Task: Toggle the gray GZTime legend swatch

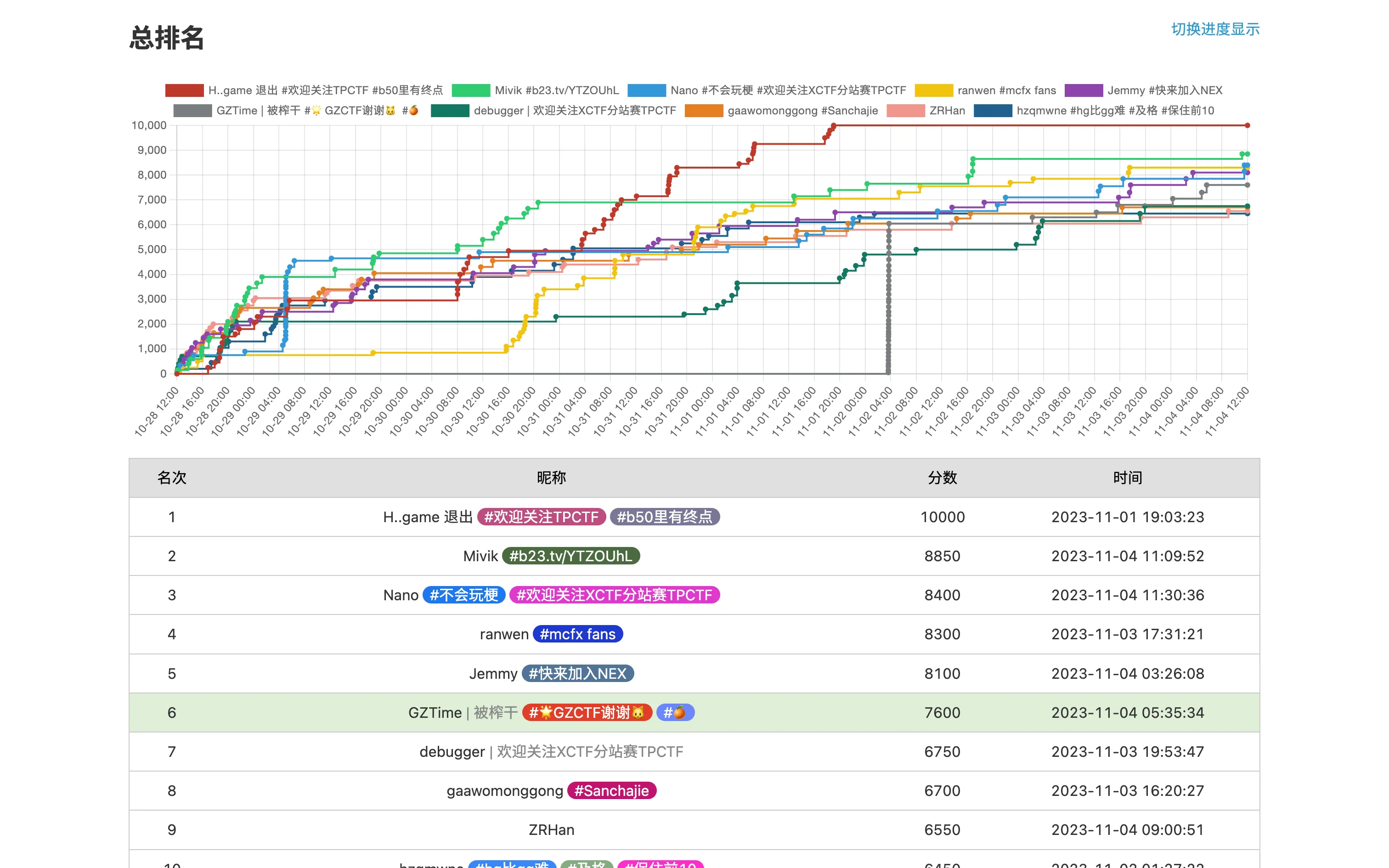Action: (x=192, y=110)
